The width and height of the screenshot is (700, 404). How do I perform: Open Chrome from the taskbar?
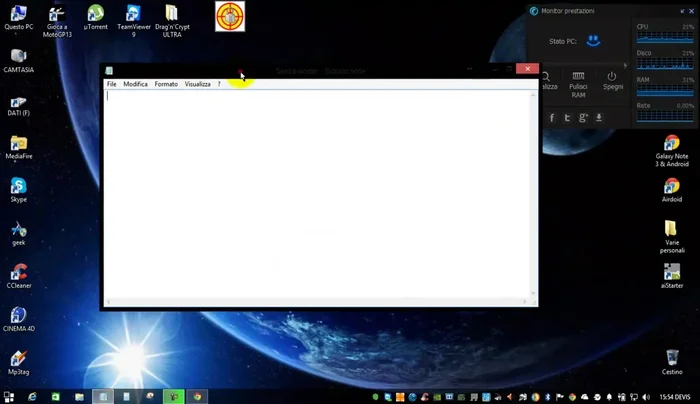click(x=197, y=396)
